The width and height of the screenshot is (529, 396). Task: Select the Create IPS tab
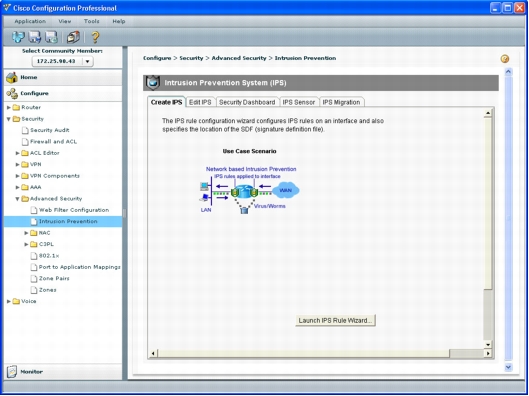pos(166,102)
